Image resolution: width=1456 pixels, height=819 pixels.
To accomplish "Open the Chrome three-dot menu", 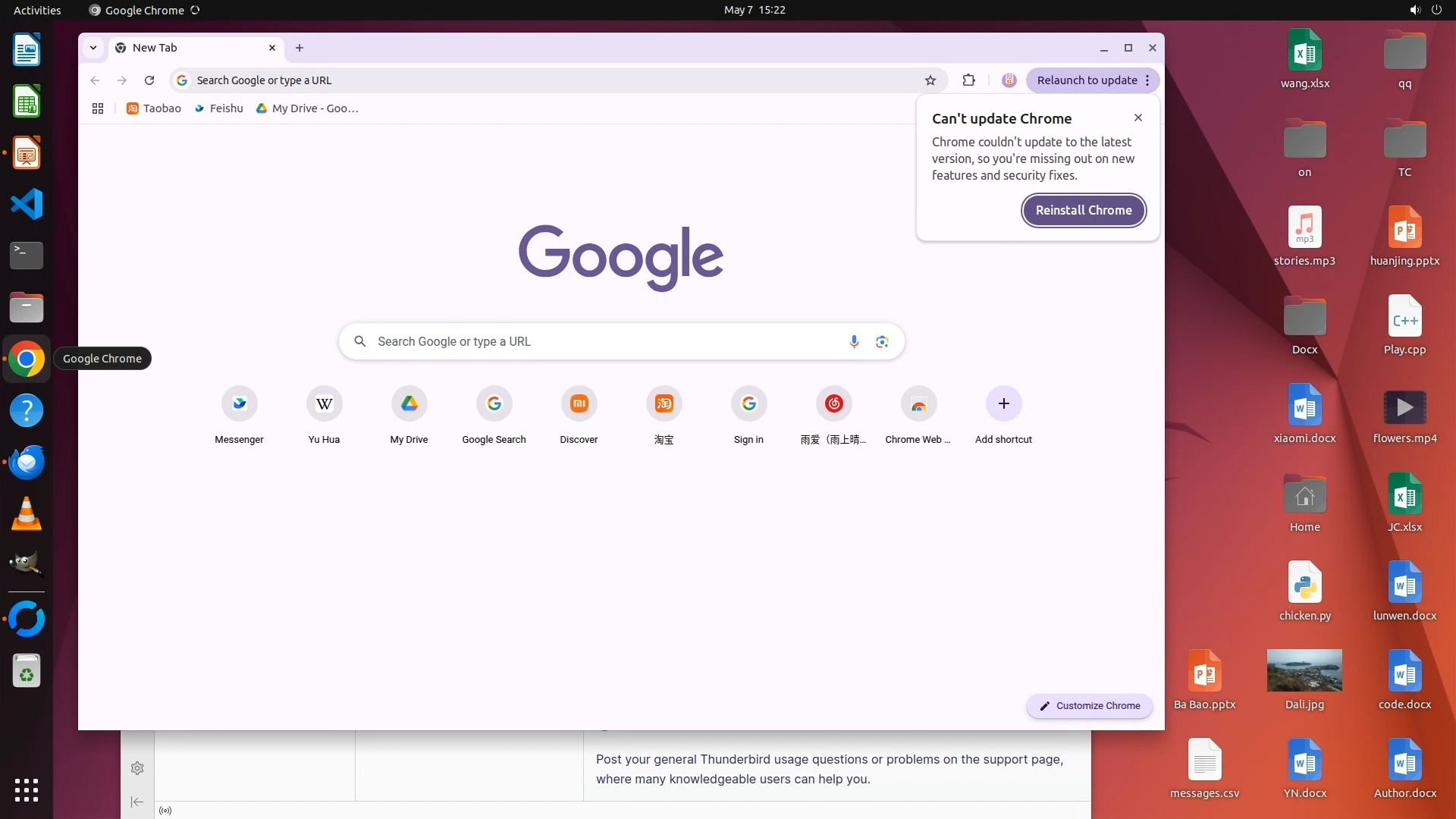I will (x=1147, y=80).
